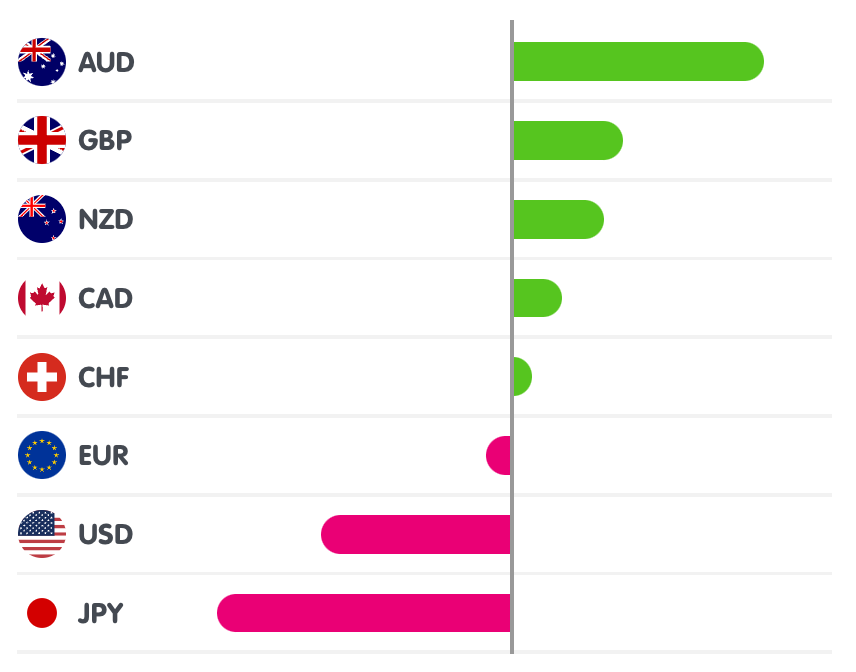
Task: Click the green GBP strength bar
Action: 567,140
